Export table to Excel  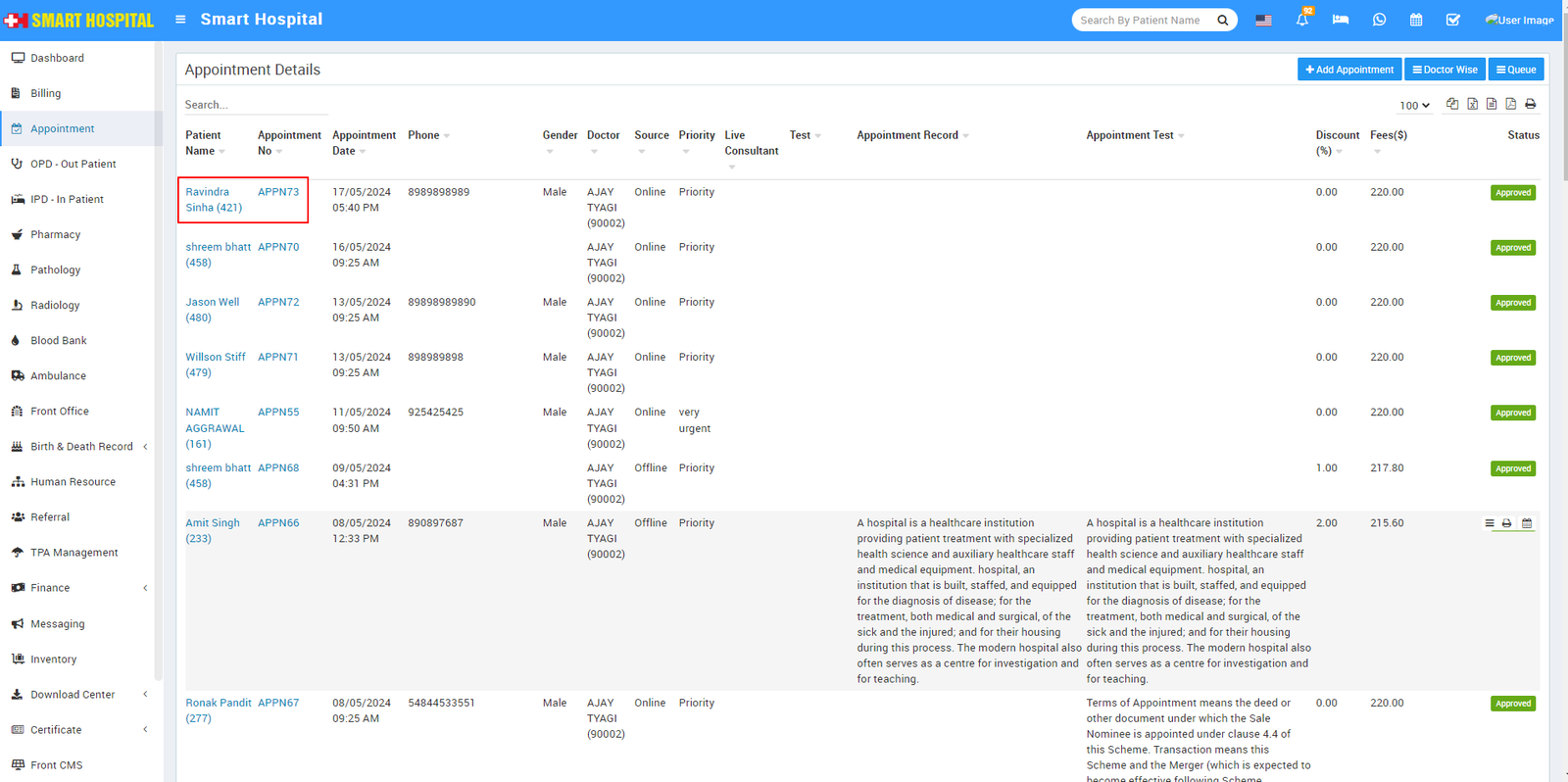[x=1472, y=104]
